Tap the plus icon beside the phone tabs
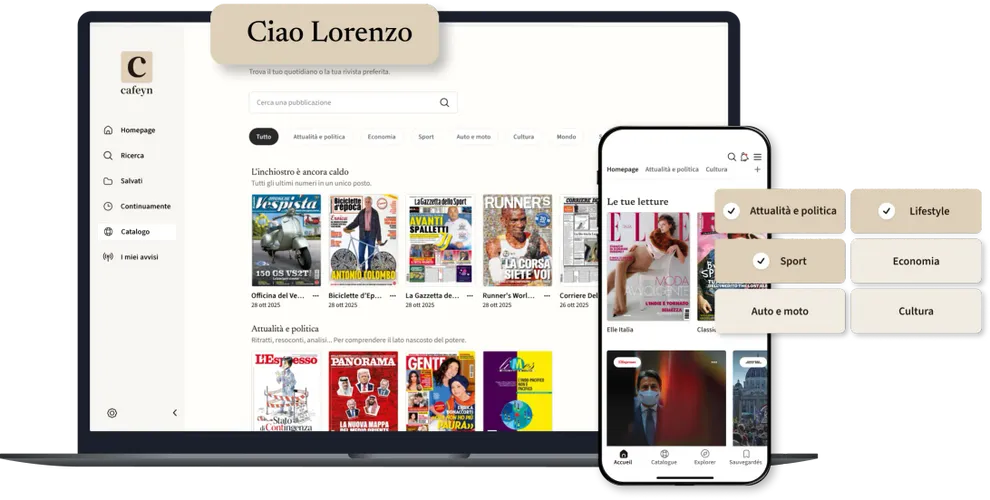The width and height of the screenshot is (990, 500). click(x=758, y=169)
